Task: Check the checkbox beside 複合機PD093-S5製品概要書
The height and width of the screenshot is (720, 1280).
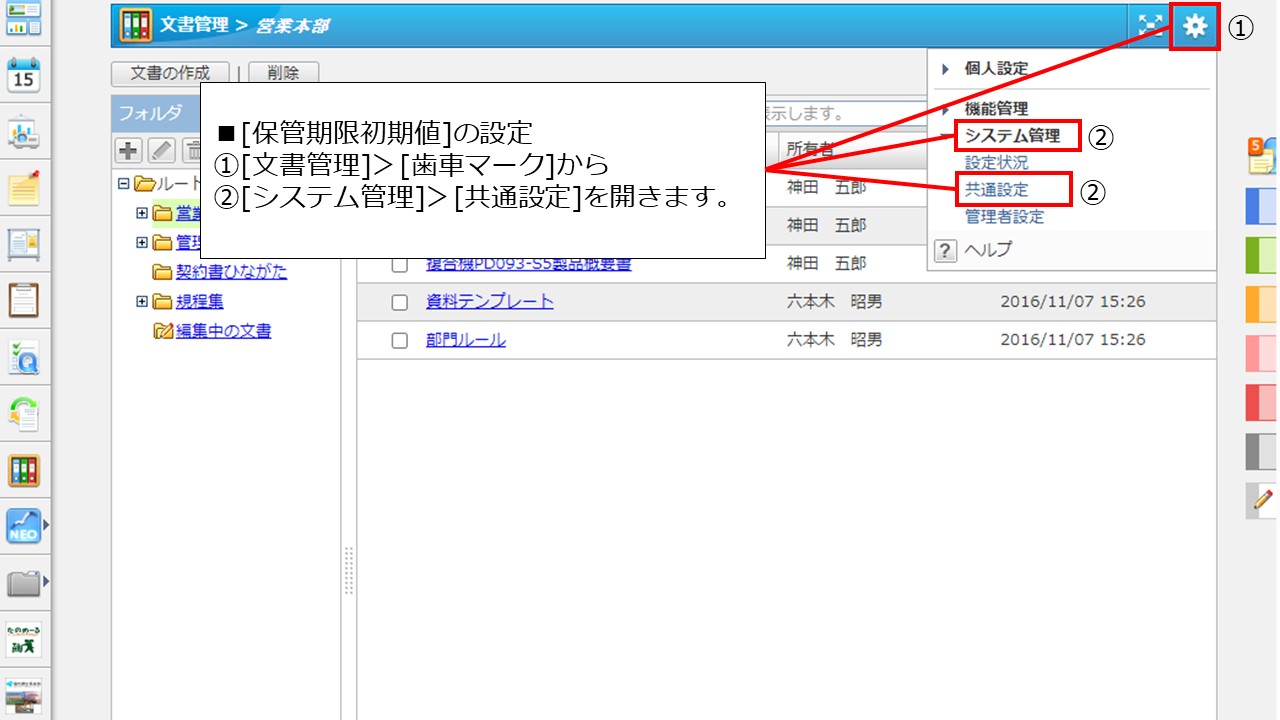Action: pyautogui.click(x=398, y=263)
